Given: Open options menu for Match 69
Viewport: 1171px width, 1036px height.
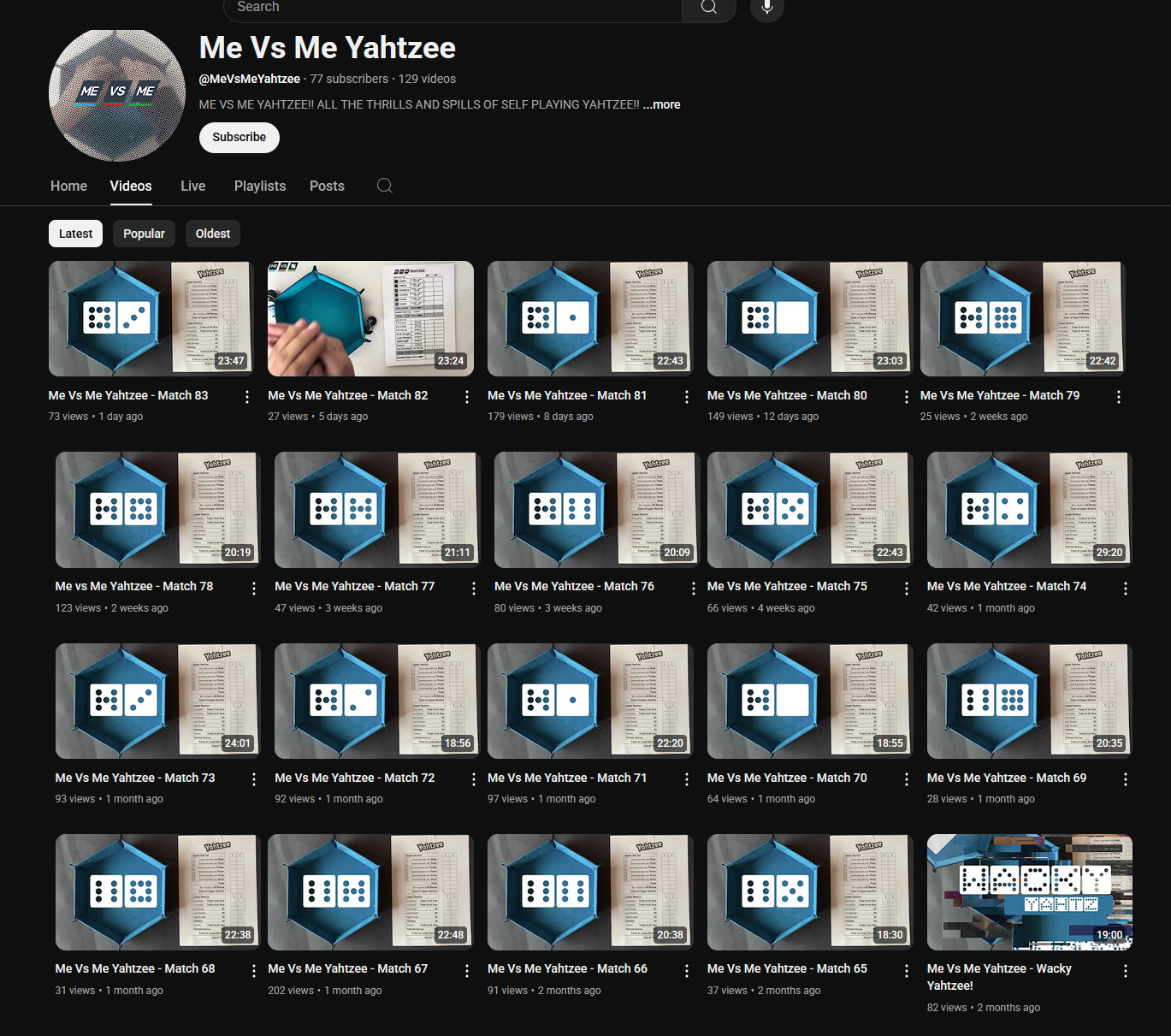Looking at the screenshot, I should (x=1126, y=779).
